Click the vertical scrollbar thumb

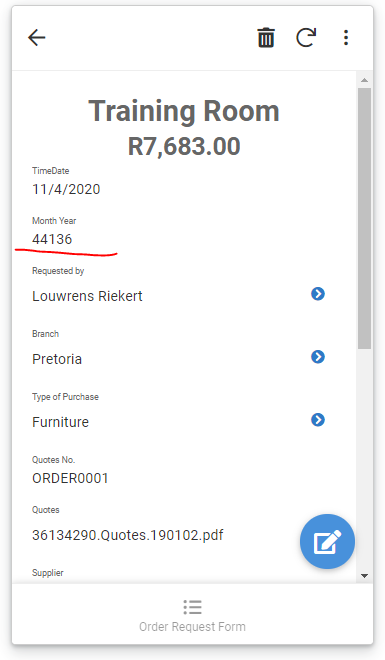click(x=364, y=218)
